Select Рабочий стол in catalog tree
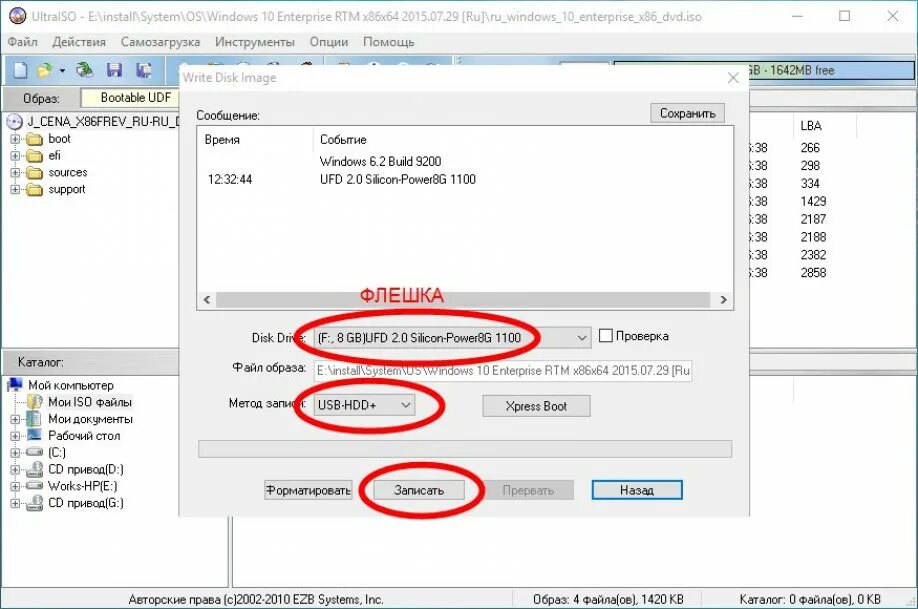Screen dimensions: 918x609 (x=84, y=436)
